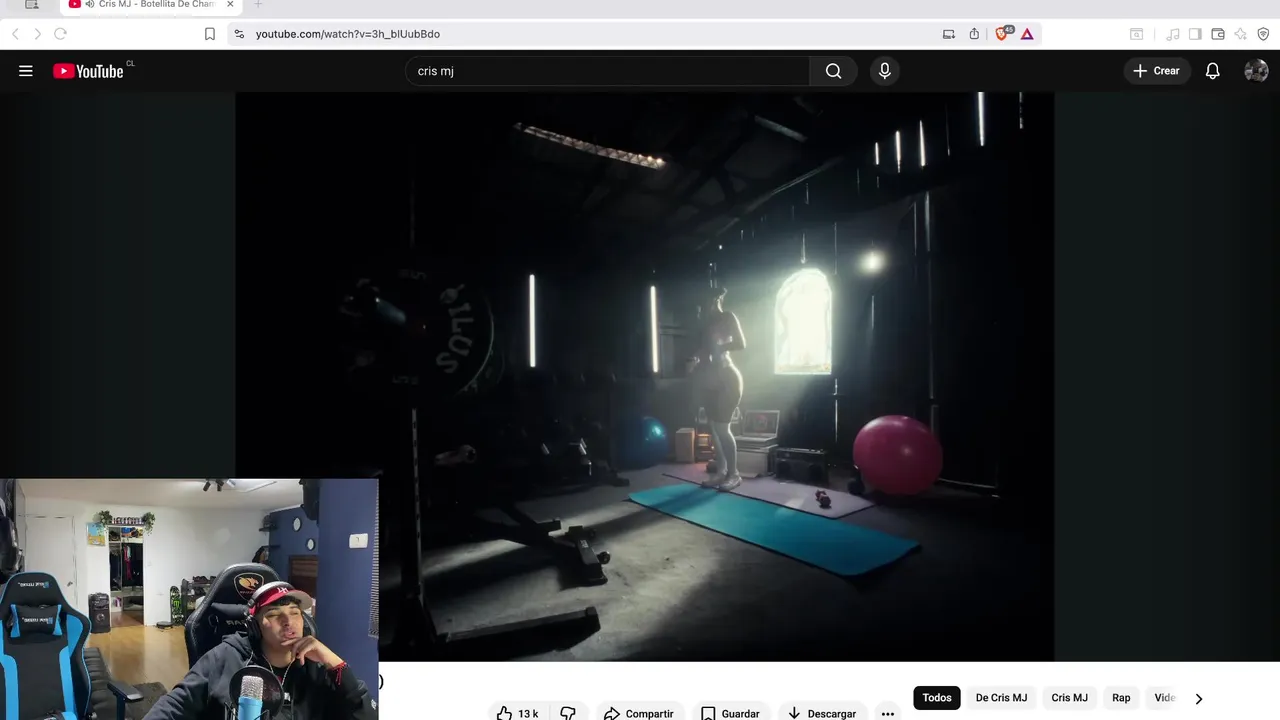Open the account avatar menu
This screenshot has height=720, width=1280.
[1256, 71]
